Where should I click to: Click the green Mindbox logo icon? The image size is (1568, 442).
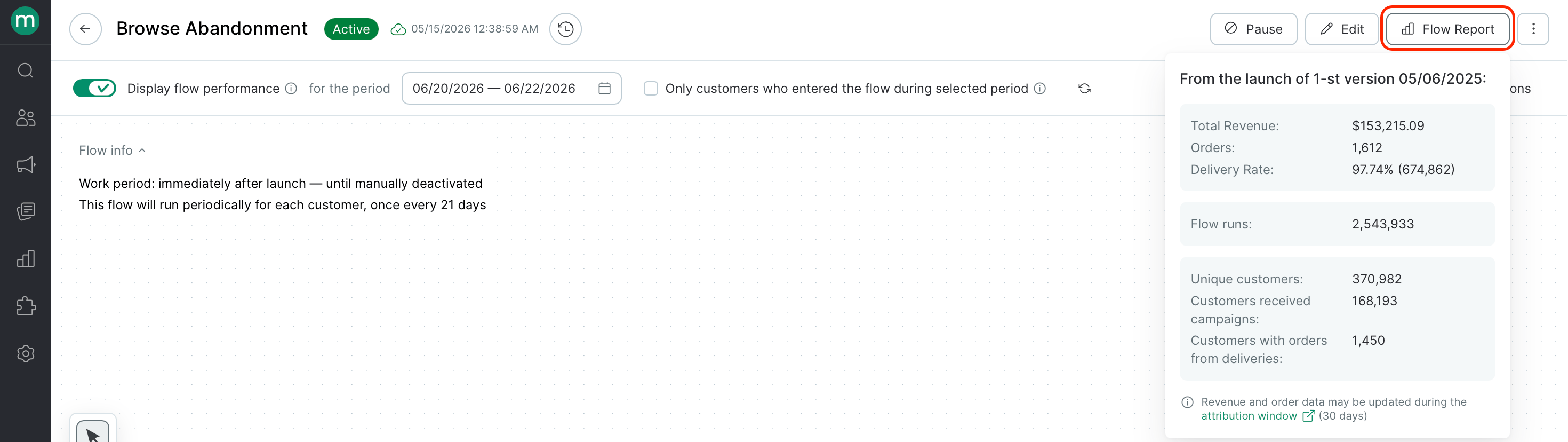pos(25,21)
